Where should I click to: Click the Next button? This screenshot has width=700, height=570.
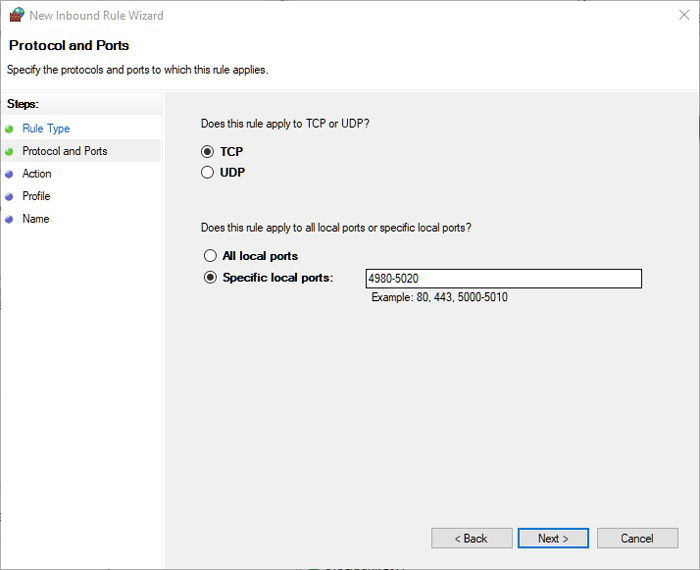(553, 538)
